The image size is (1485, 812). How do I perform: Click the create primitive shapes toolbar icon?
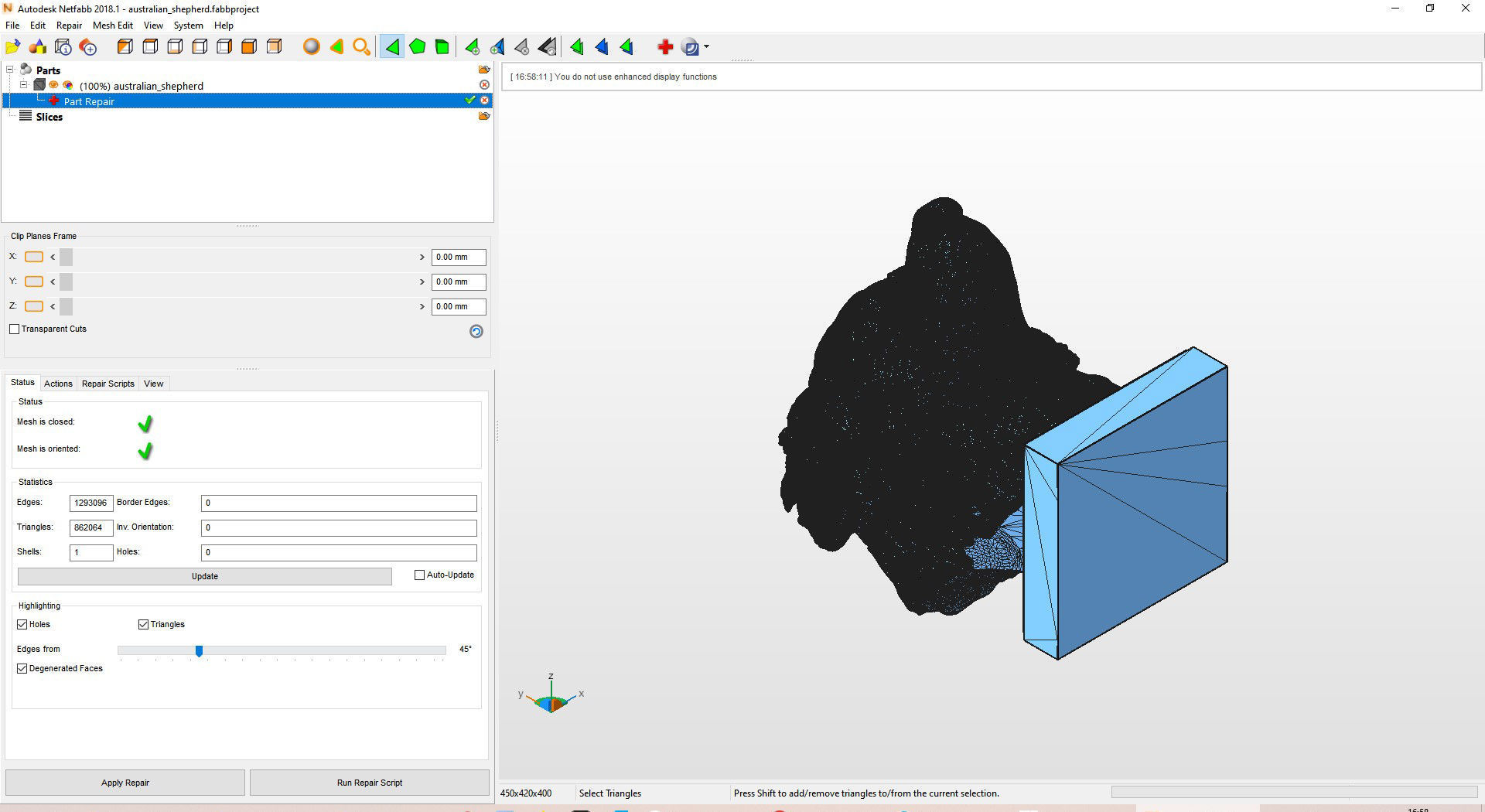(38, 47)
